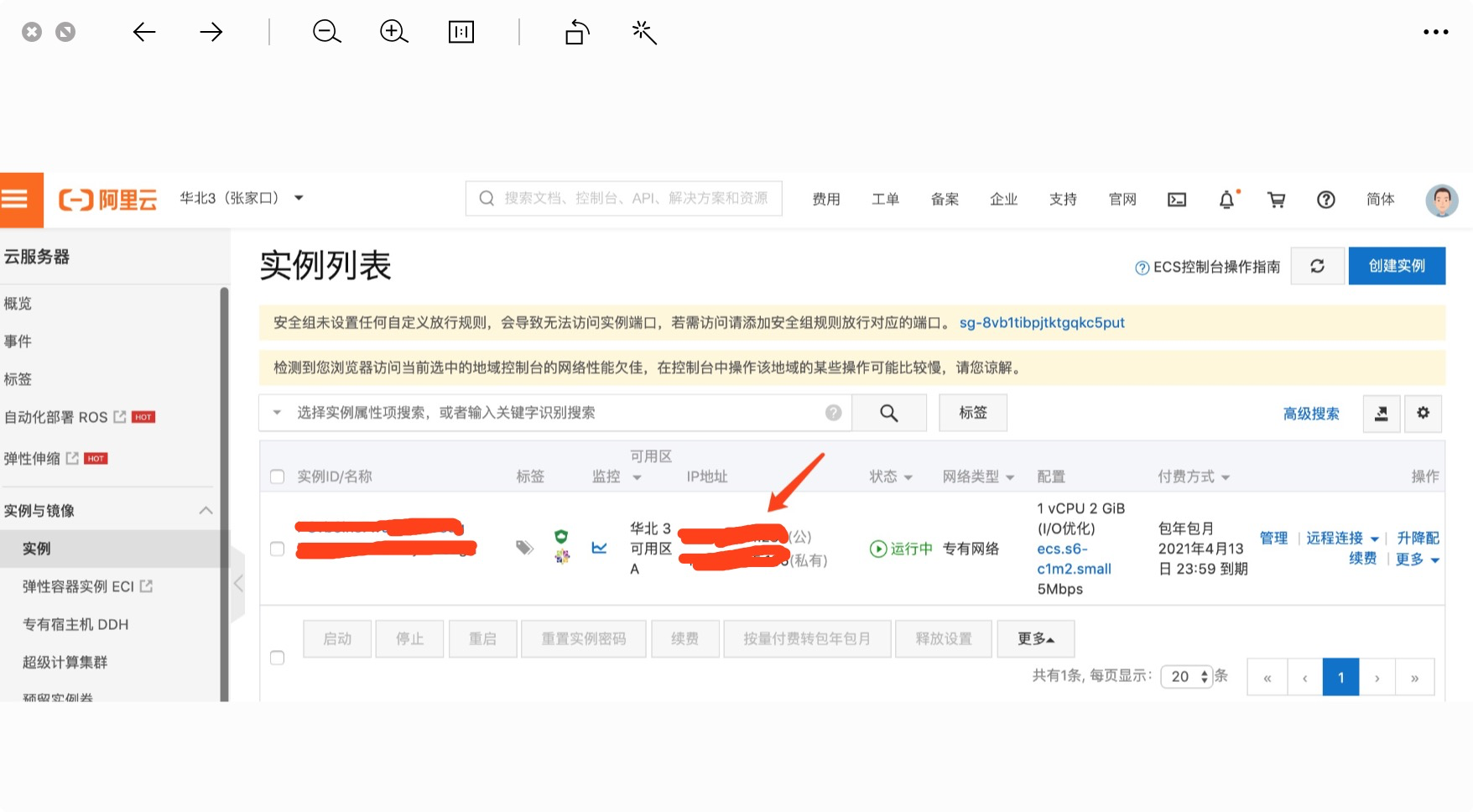
Task: Switch language via 简体
Action: [x=1381, y=200]
